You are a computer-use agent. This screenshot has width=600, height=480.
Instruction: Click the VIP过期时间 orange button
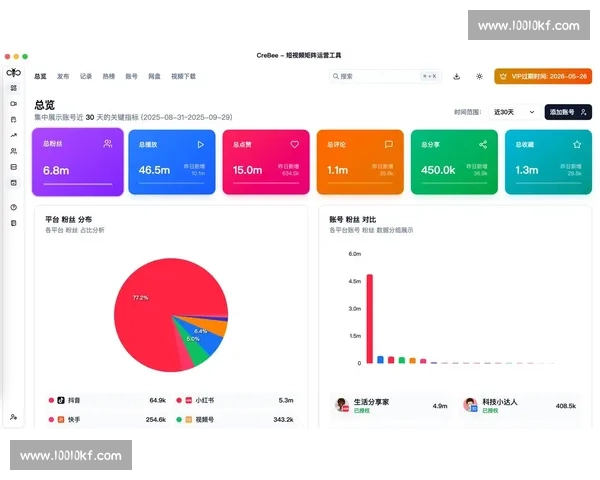pos(543,76)
